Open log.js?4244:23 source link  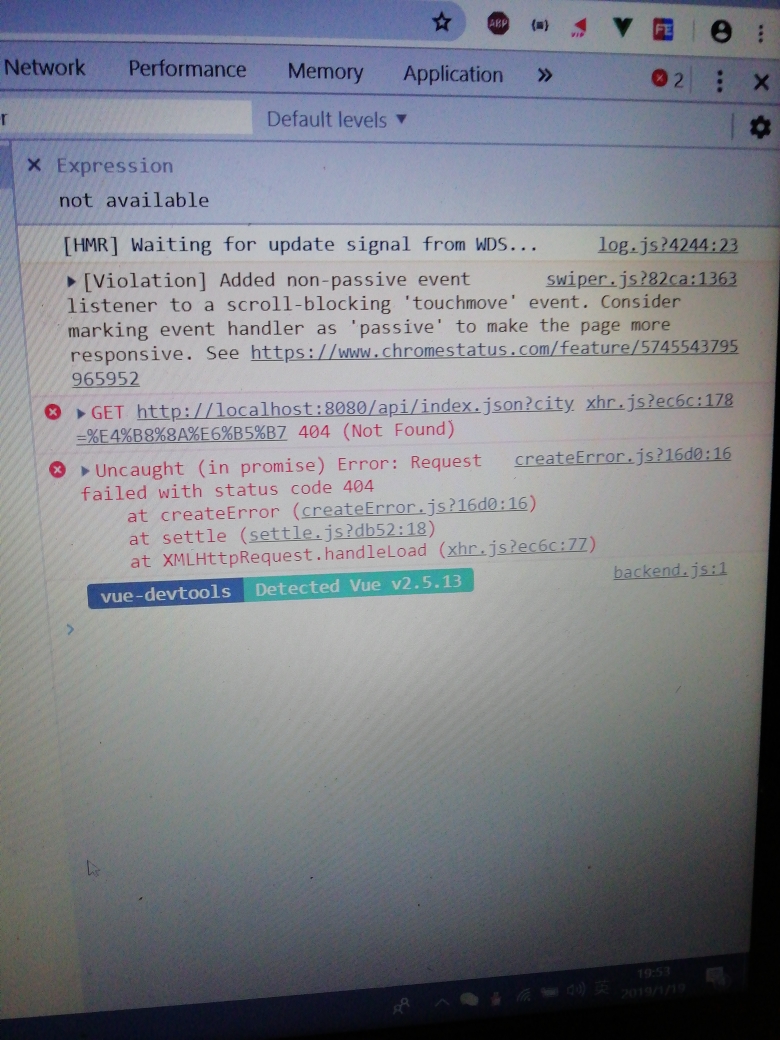668,245
